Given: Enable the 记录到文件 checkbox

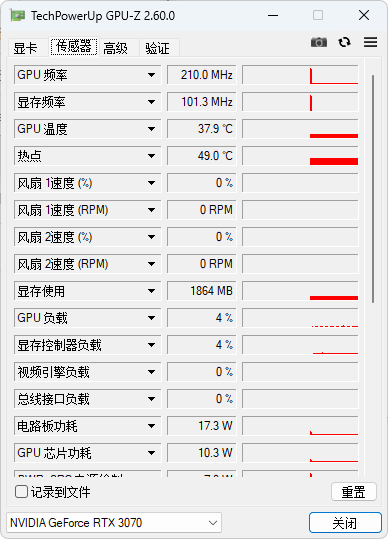Looking at the screenshot, I should (x=21, y=492).
